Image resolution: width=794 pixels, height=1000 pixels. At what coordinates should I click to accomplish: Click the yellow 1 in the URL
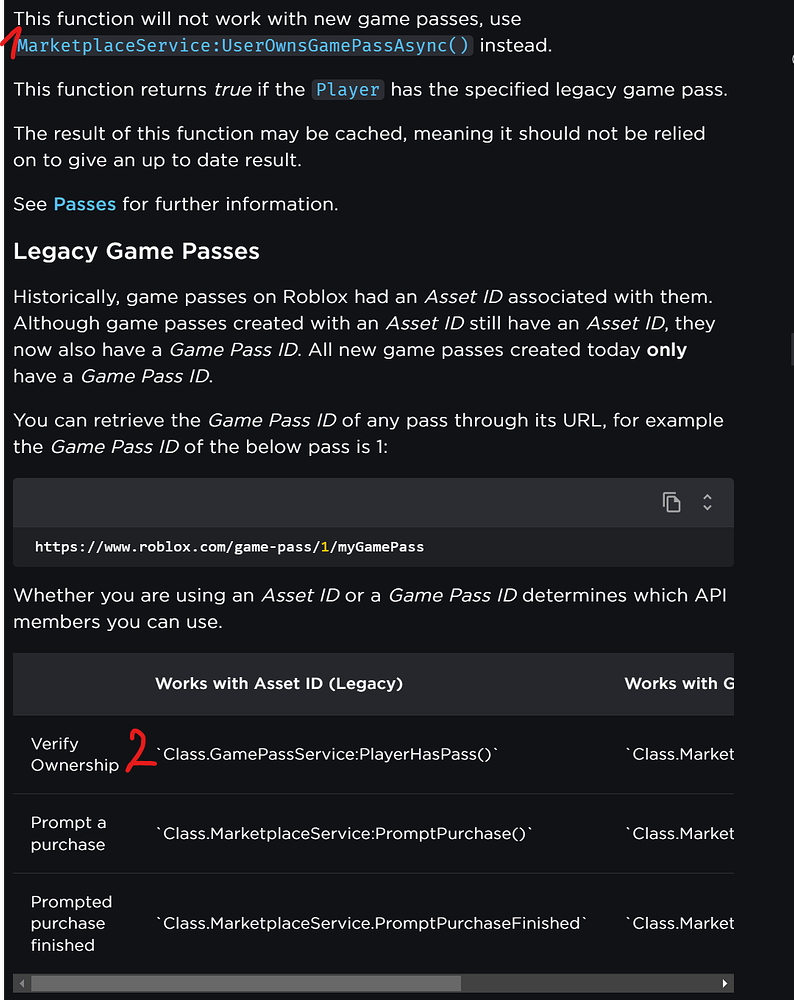pyautogui.click(x=325, y=547)
